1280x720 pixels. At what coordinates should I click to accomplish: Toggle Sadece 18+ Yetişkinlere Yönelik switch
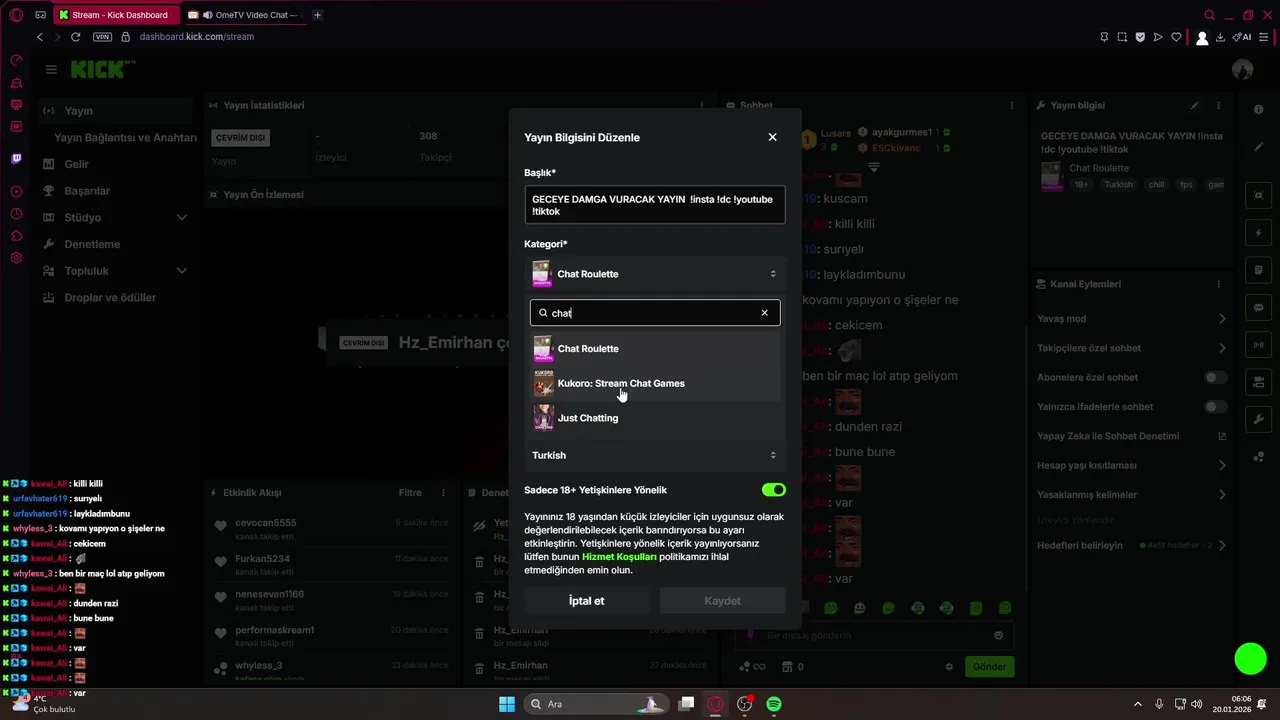point(774,490)
